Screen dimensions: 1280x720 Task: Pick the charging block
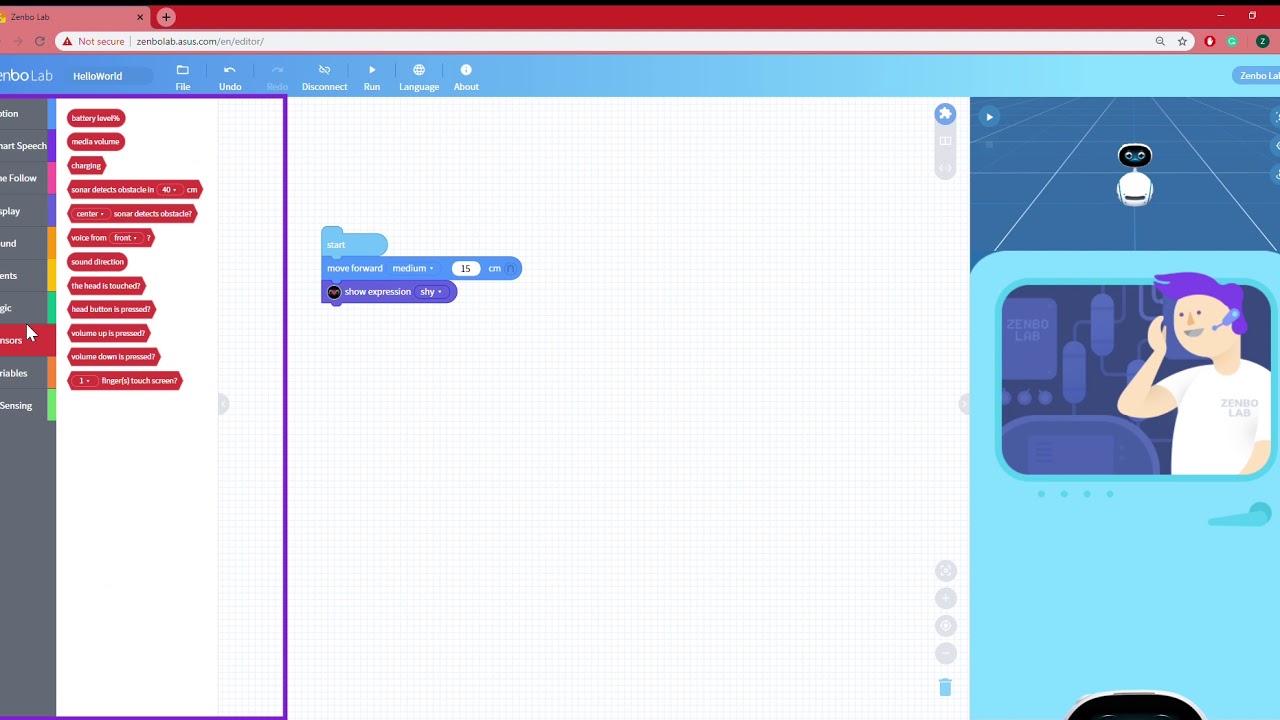[x=86, y=166]
